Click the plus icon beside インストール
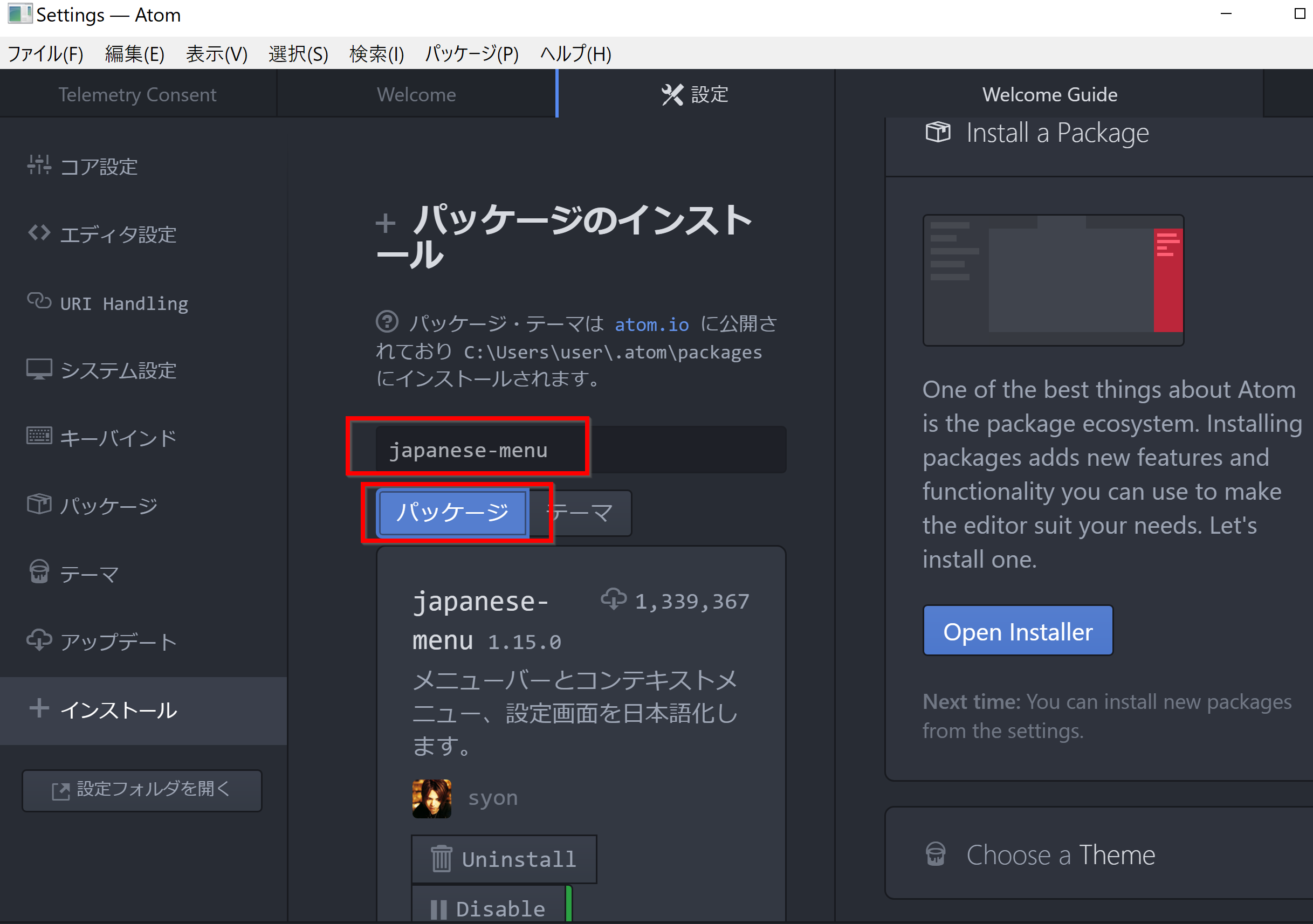 tap(39, 708)
